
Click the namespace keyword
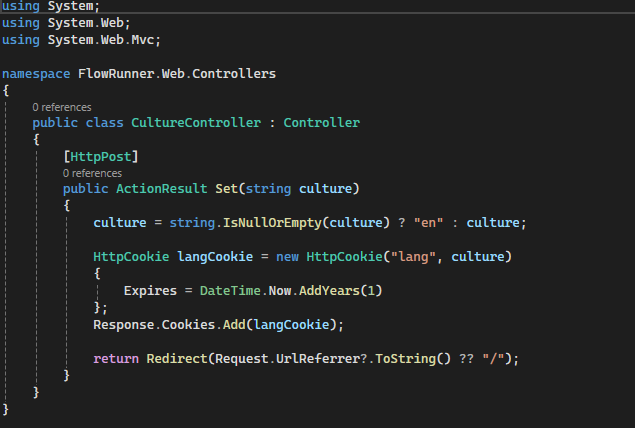(36, 74)
